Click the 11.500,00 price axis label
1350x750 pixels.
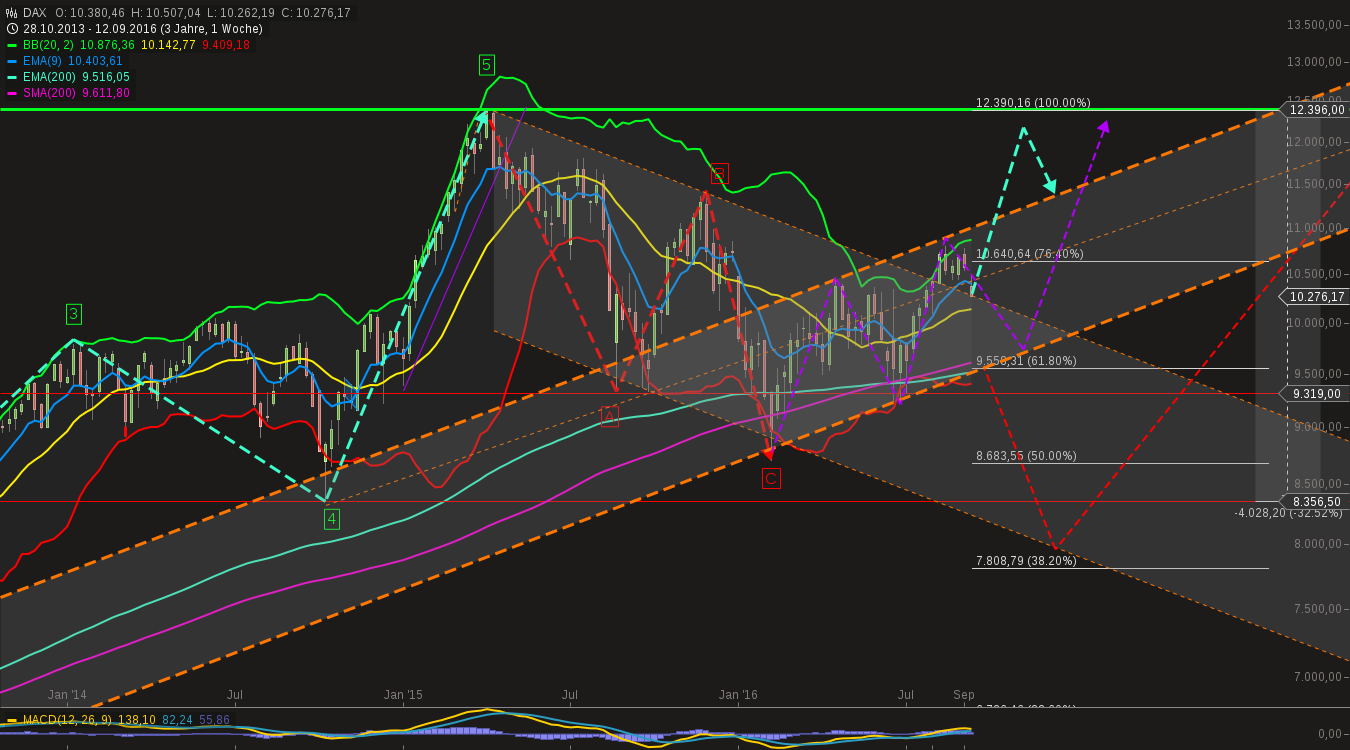1314,185
